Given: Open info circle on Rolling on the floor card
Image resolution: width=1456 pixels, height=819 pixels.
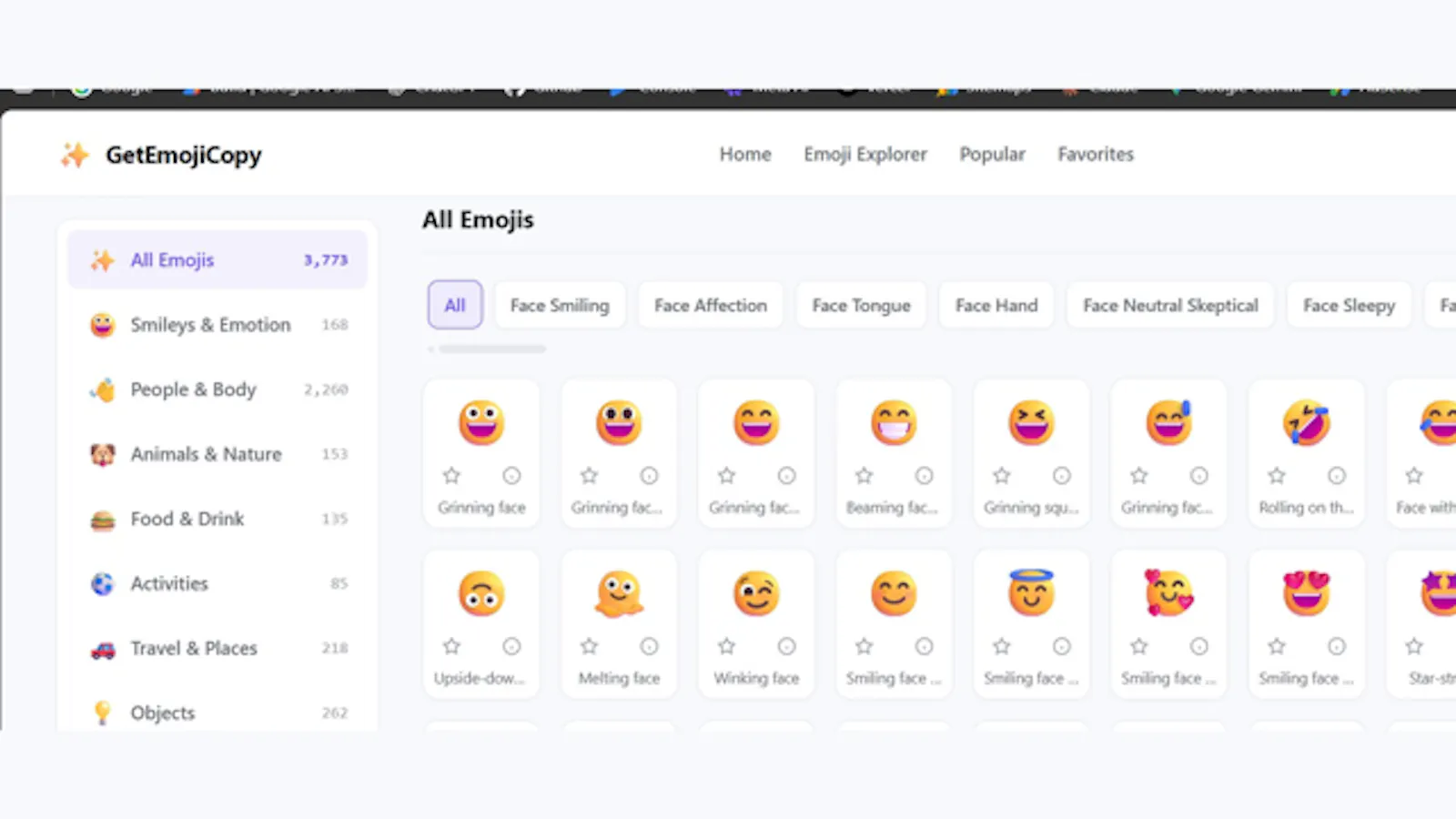Looking at the screenshot, I should (1336, 475).
